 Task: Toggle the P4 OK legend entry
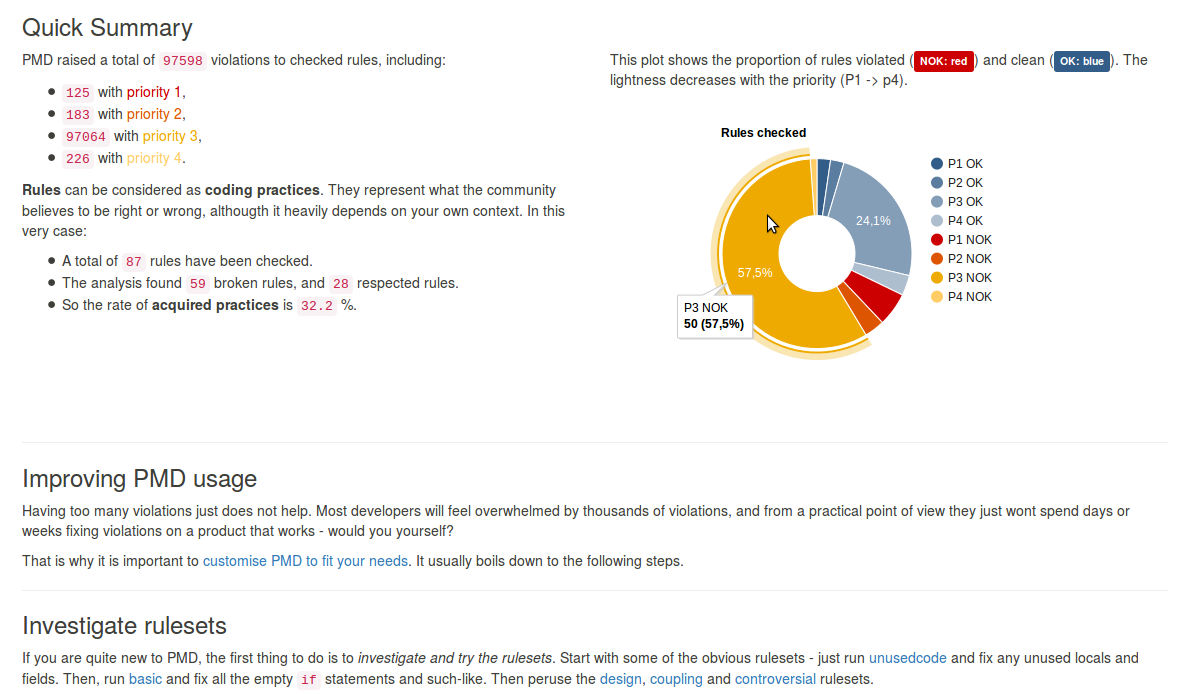click(x=964, y=221)
